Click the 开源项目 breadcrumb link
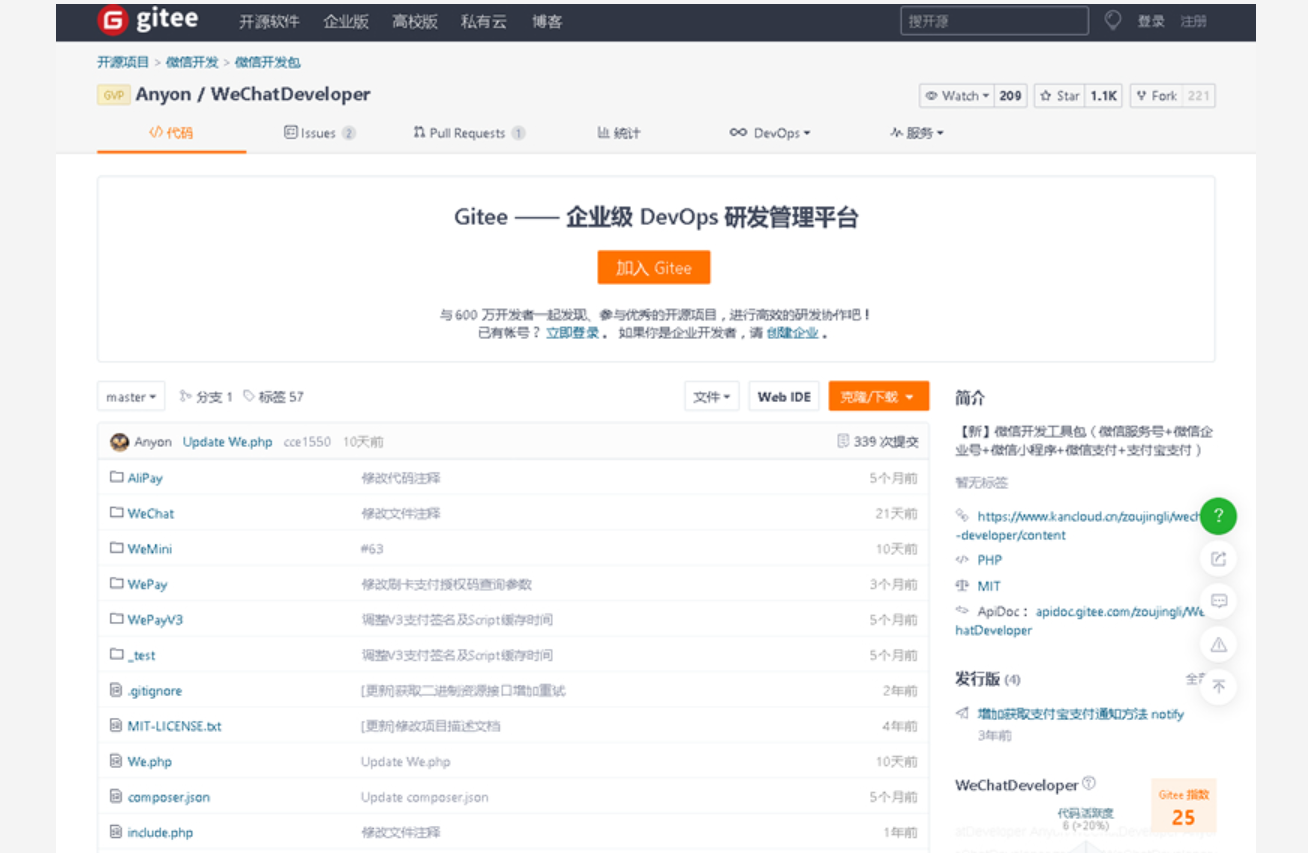The width and height of the screenshot is (1308, 853). [123, 62]
